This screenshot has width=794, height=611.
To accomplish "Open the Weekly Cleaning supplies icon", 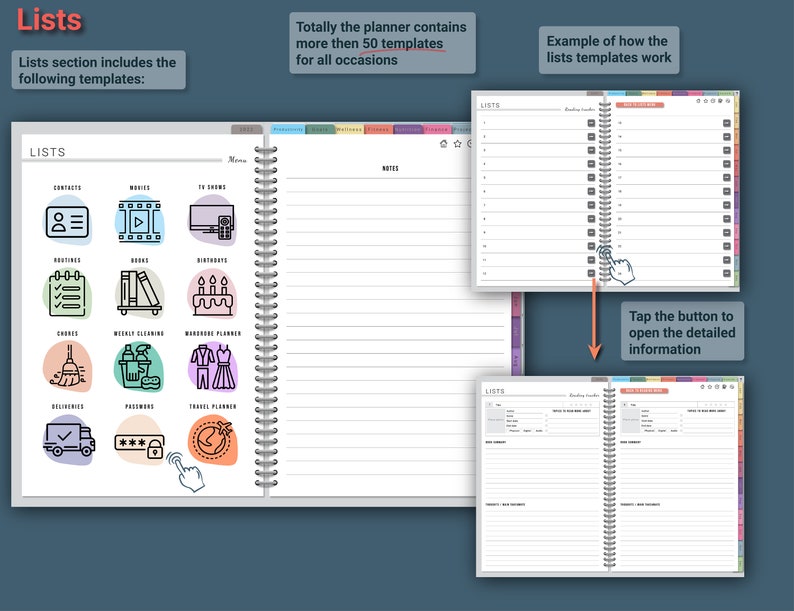I will click(x=139, y=366).
